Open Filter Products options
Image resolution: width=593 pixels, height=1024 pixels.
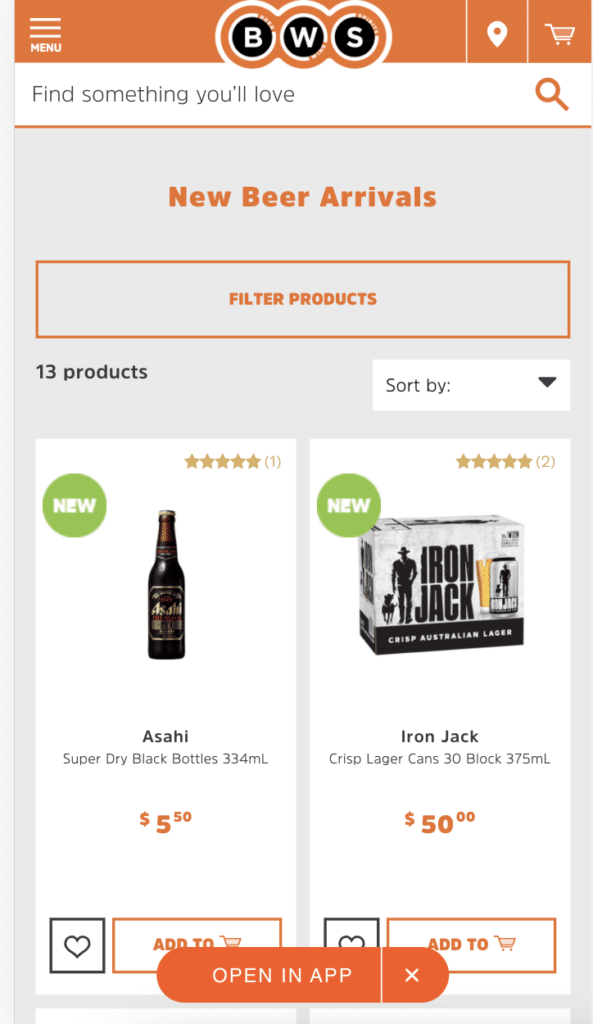click(x=302, y=299)
